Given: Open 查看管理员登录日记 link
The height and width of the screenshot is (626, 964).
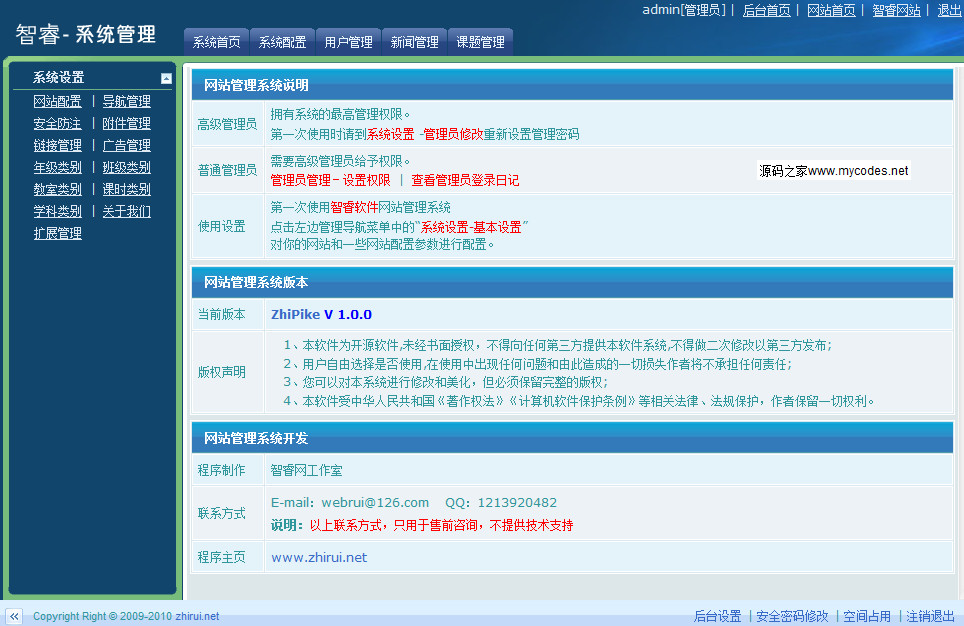Looking at the screenshot, I should (x=465, y=180).
